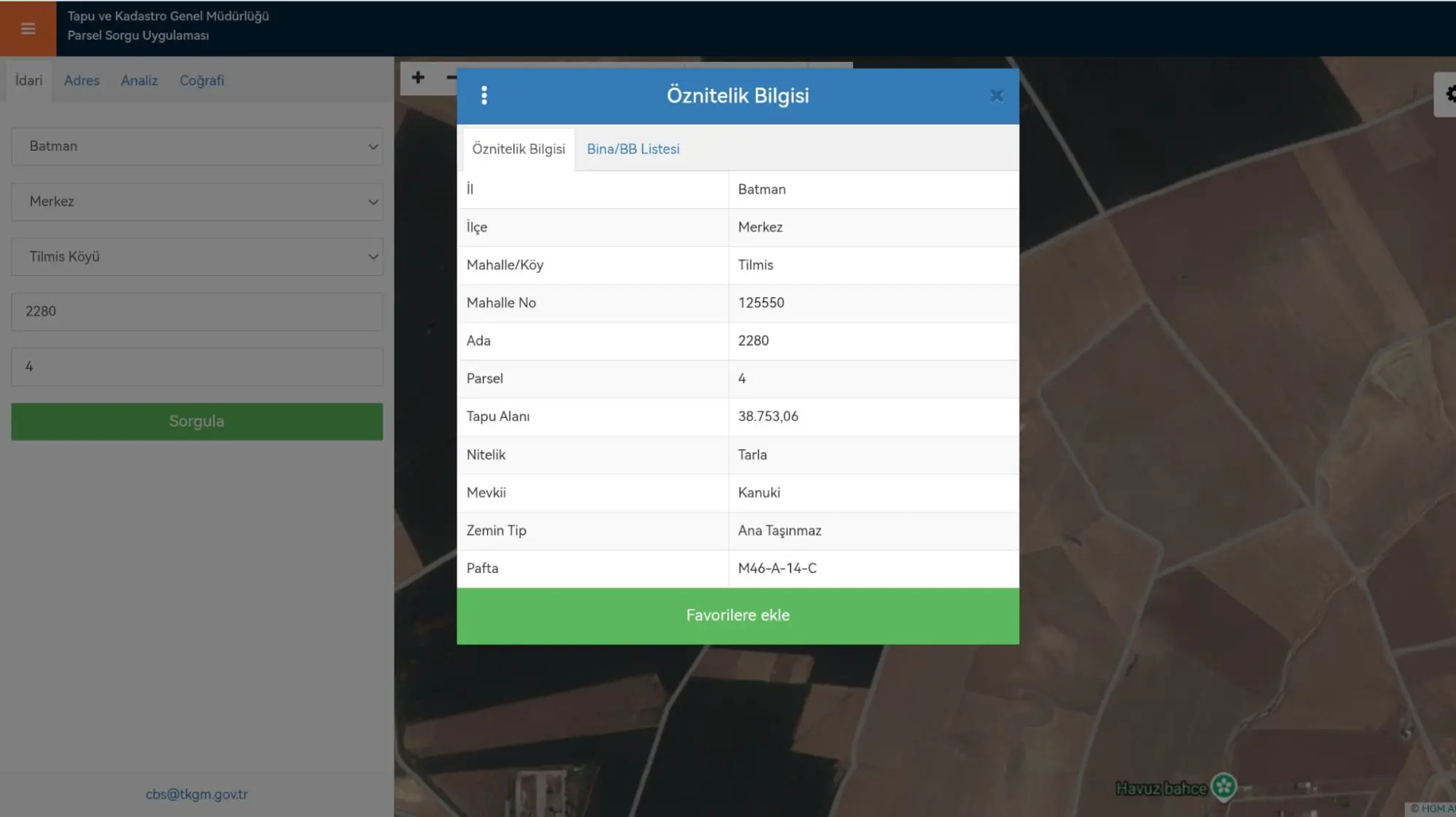Expand the Tilmis Köyü neighborhood dropdown
The width and height of the screenshot is (1456, 817).
[x=197, y=257]
